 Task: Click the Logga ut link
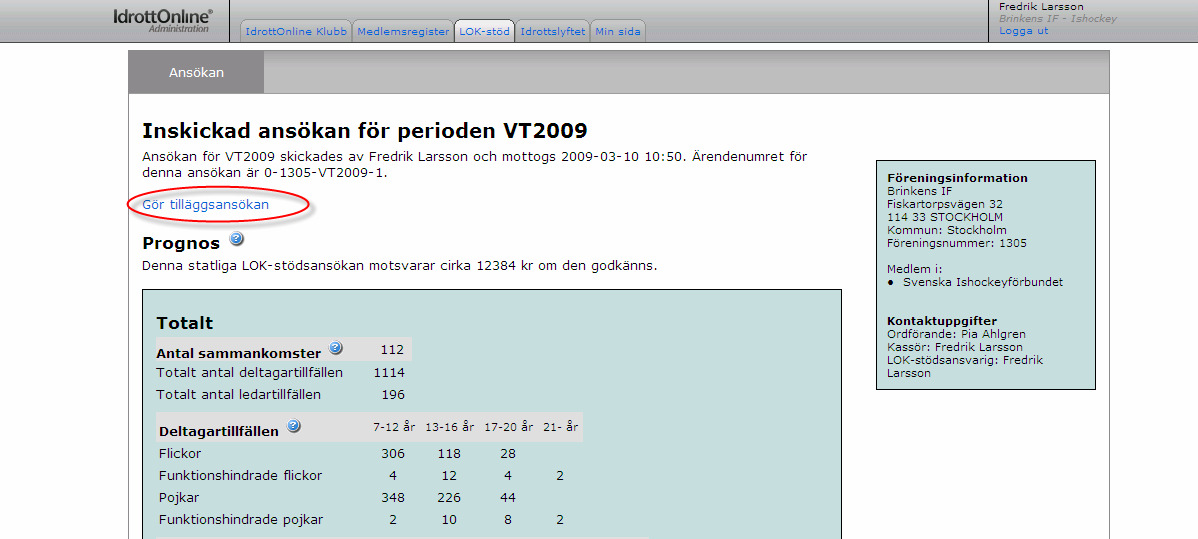(1024, 31)
